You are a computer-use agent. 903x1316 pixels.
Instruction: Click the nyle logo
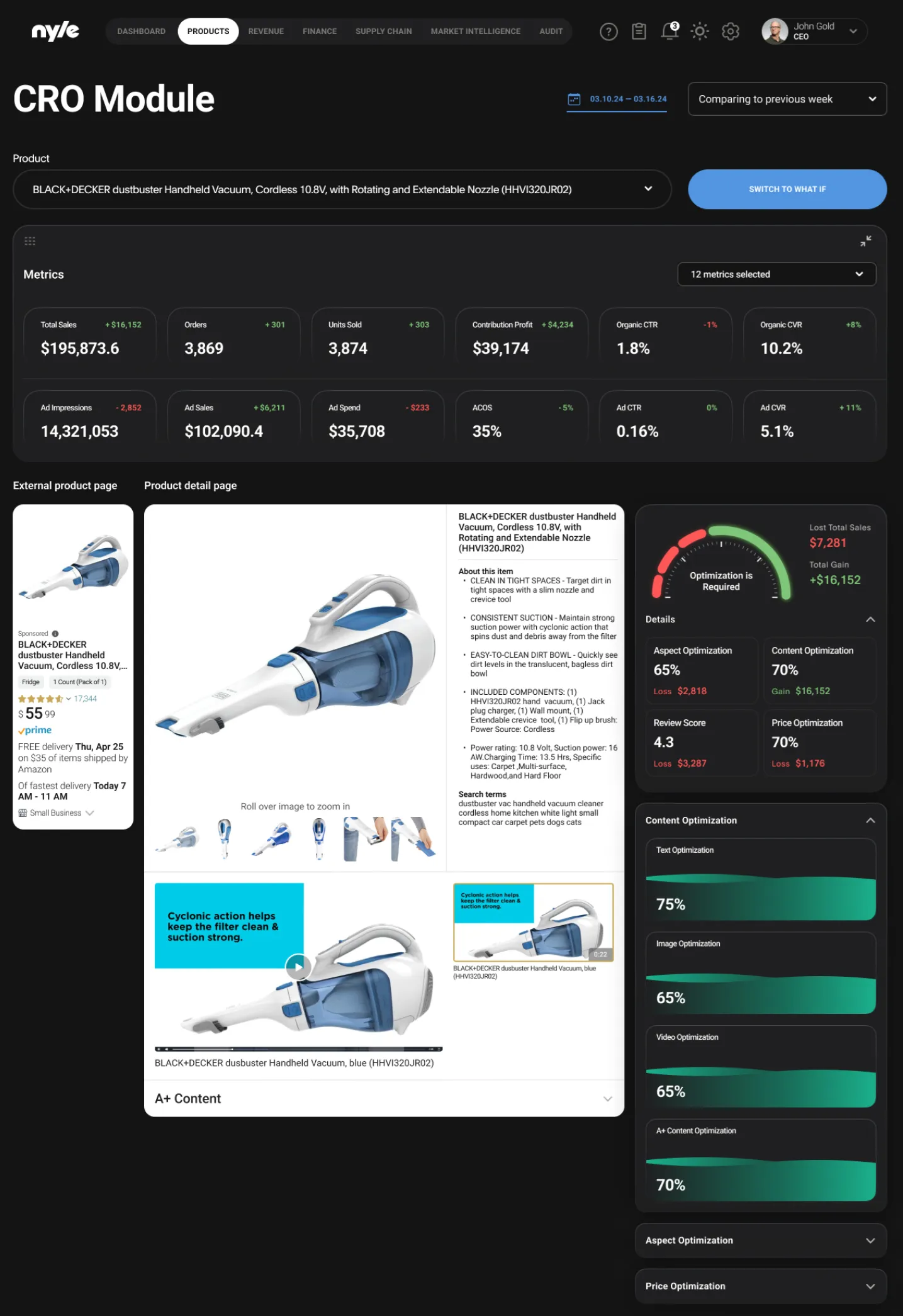pyautogui.click(x=55, y=31)
